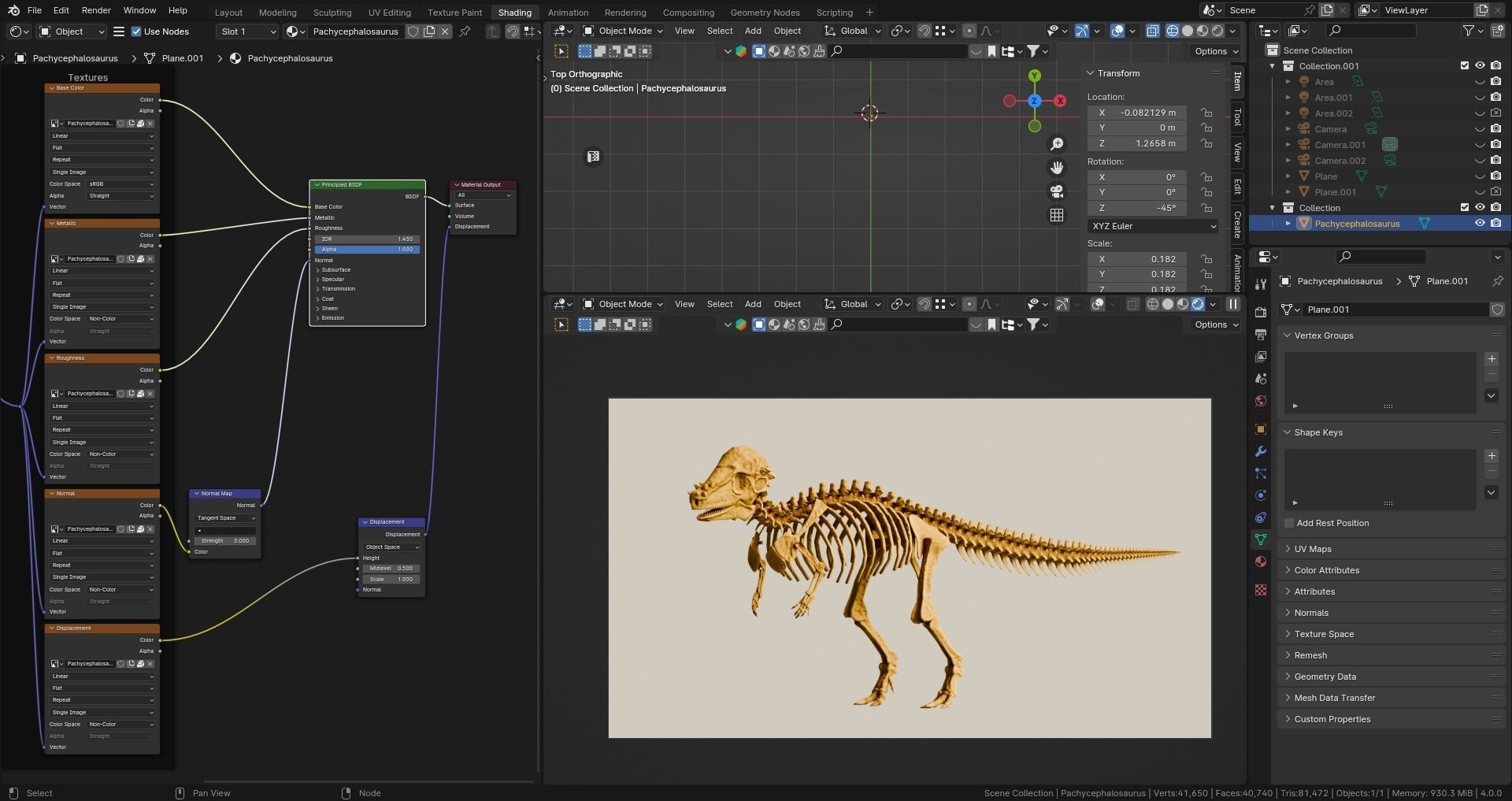The width and height of the screenshot is (1512, 801).
Task: Hide Collection.001 with its eye icon
Action: point(1480,66)
